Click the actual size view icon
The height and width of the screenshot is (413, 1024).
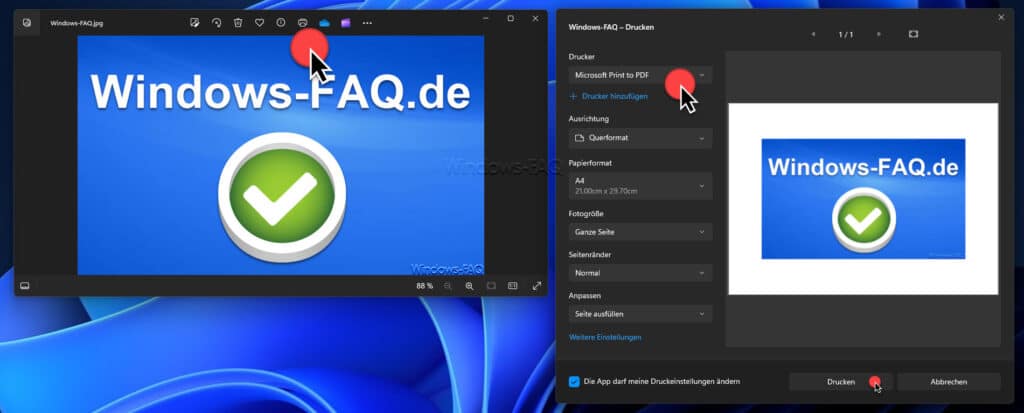(x=513, y=286)
